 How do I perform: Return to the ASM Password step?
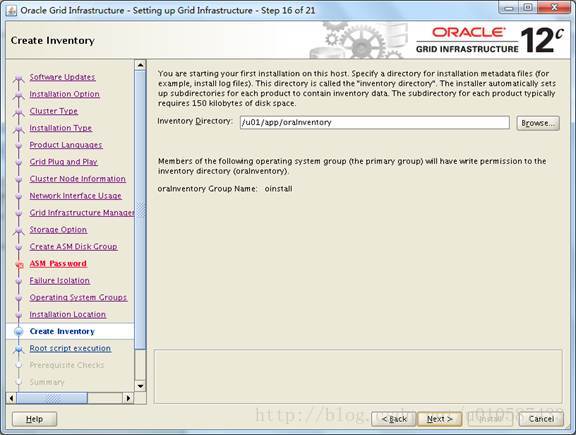pos(58,263)
